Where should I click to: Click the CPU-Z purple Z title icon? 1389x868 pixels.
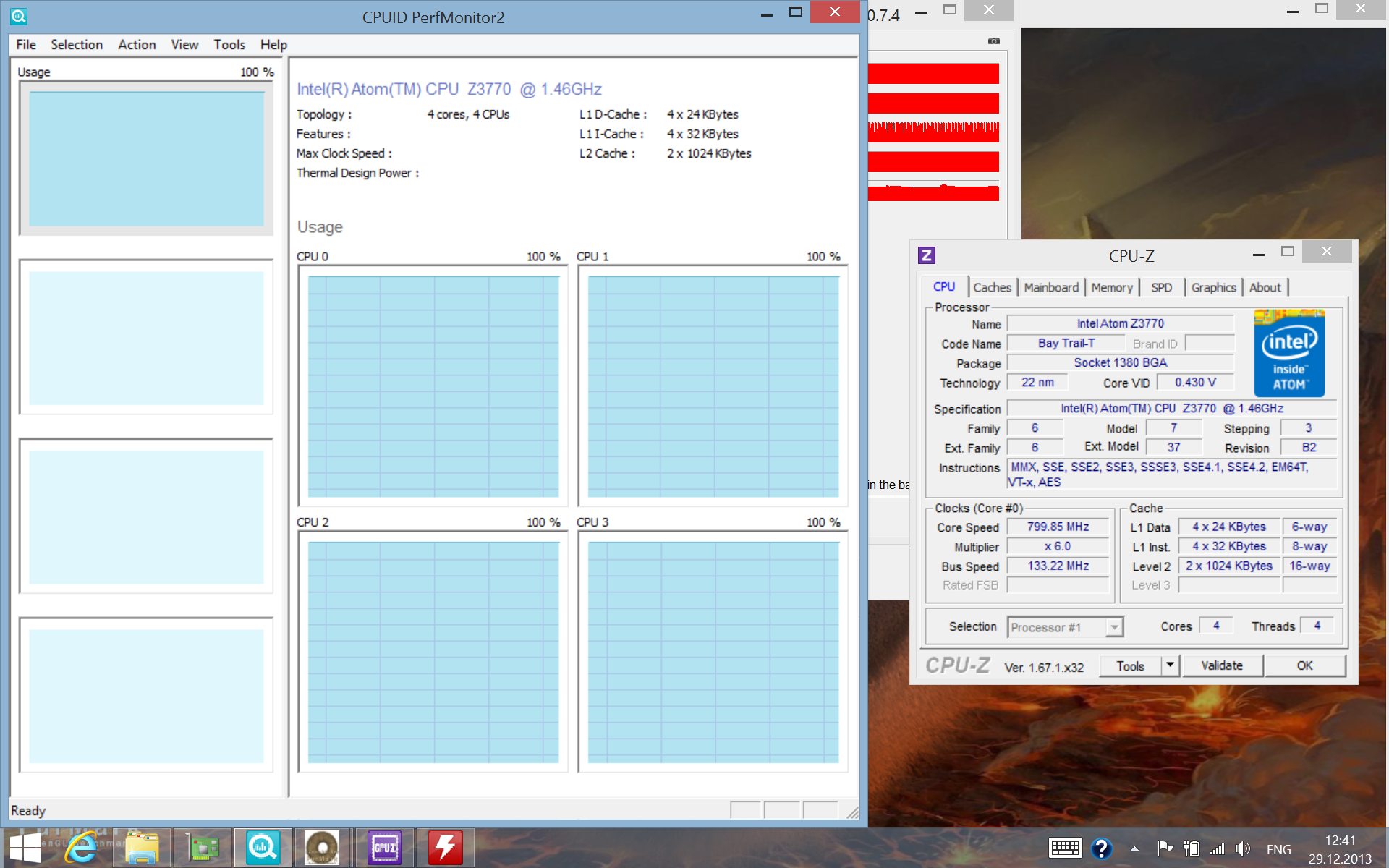tap(927, 255)
